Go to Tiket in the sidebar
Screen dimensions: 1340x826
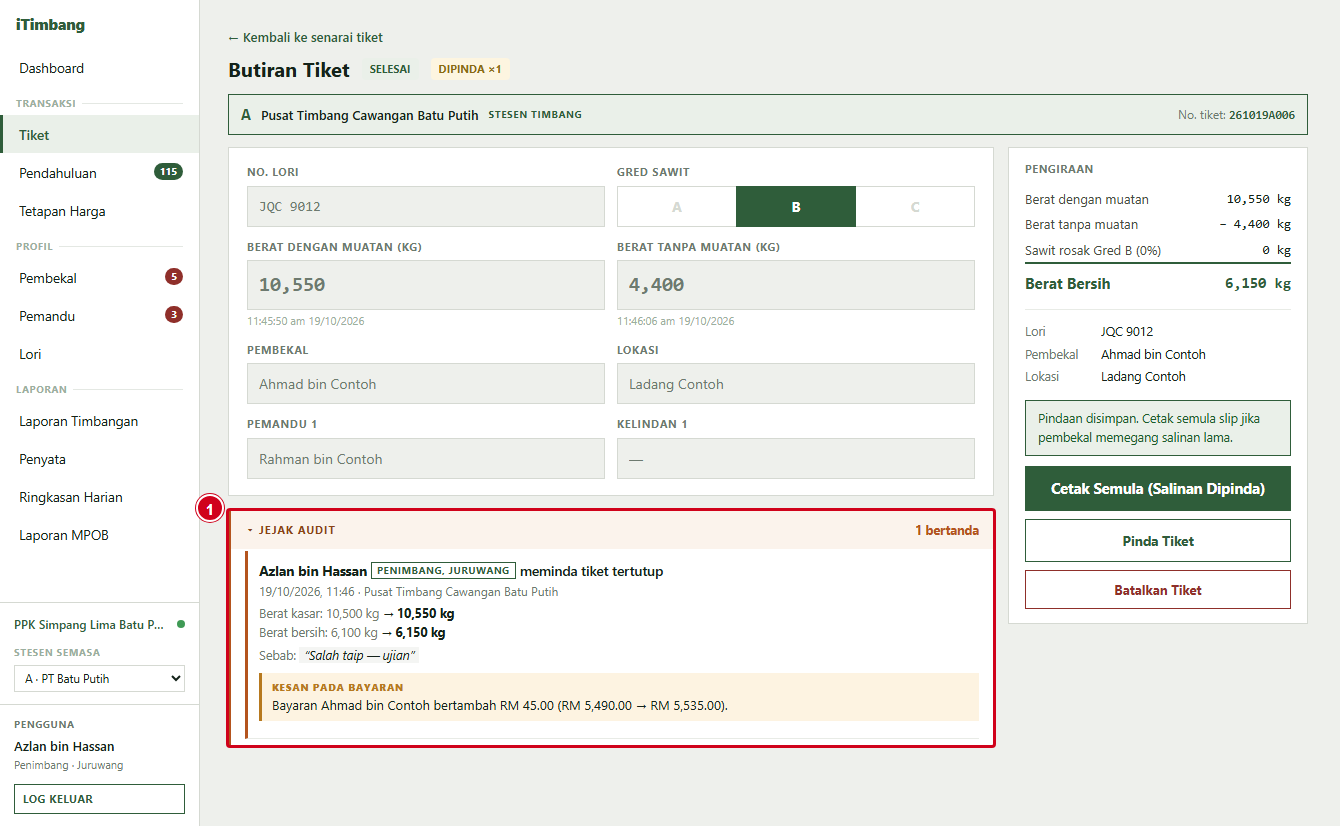pos(100,135)
